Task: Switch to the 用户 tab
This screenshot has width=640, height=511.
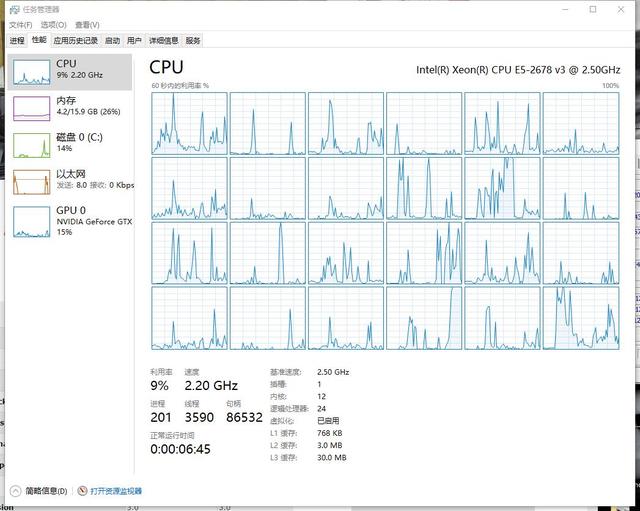Action: tap(134, 40)
